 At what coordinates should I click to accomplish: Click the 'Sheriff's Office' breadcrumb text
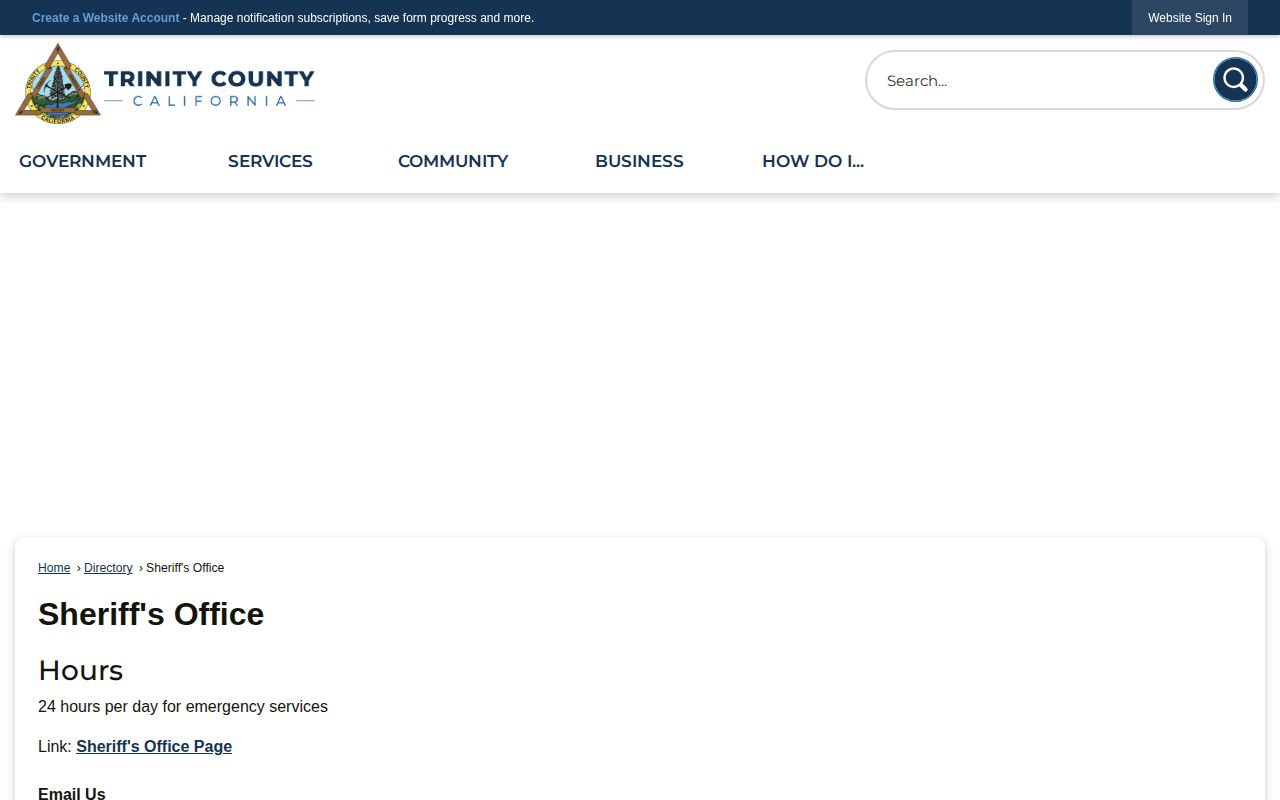(185, 568)
